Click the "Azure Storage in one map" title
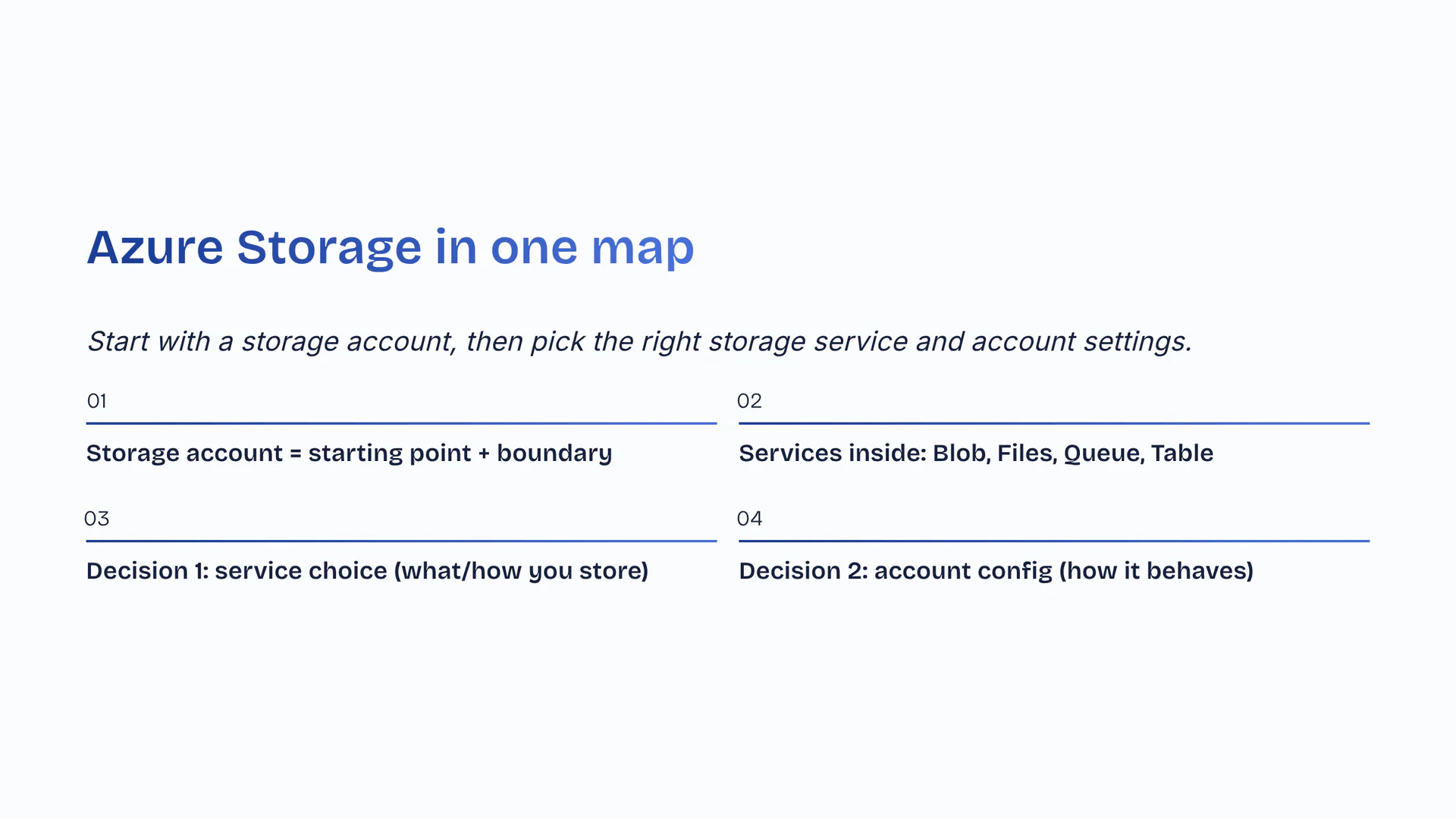This screenshot has height=819, width=1456. coord(390,247)
